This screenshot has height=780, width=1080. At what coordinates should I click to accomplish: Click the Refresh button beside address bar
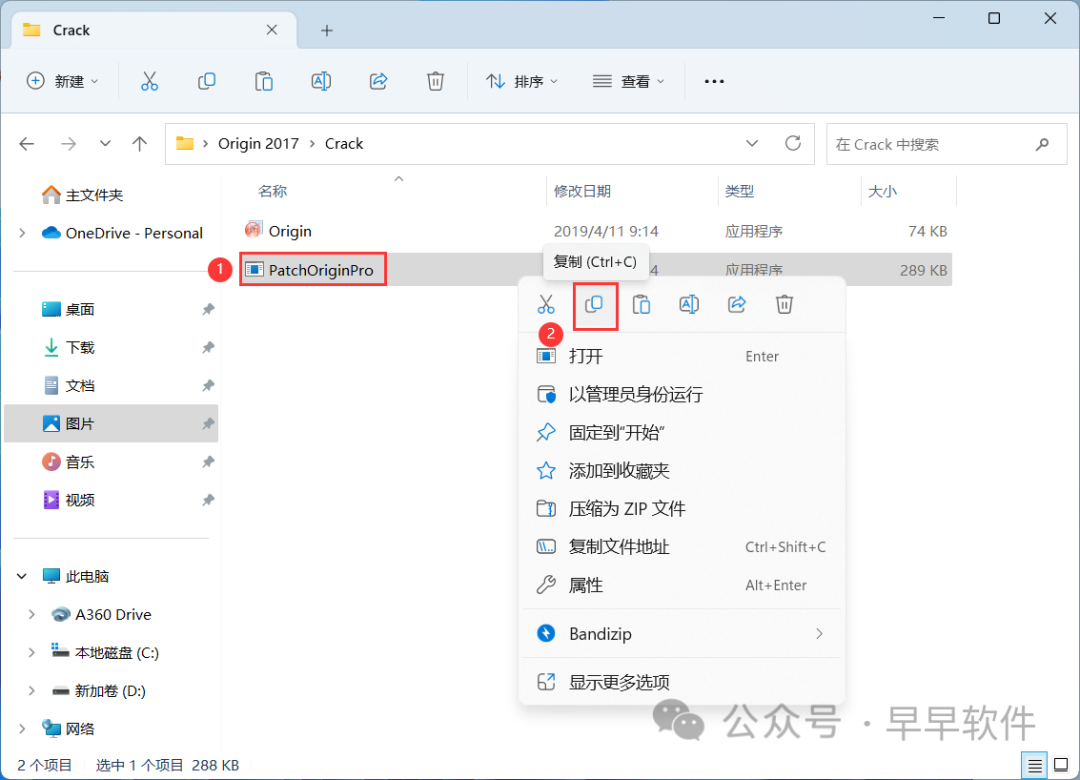(x=793, y=144)
